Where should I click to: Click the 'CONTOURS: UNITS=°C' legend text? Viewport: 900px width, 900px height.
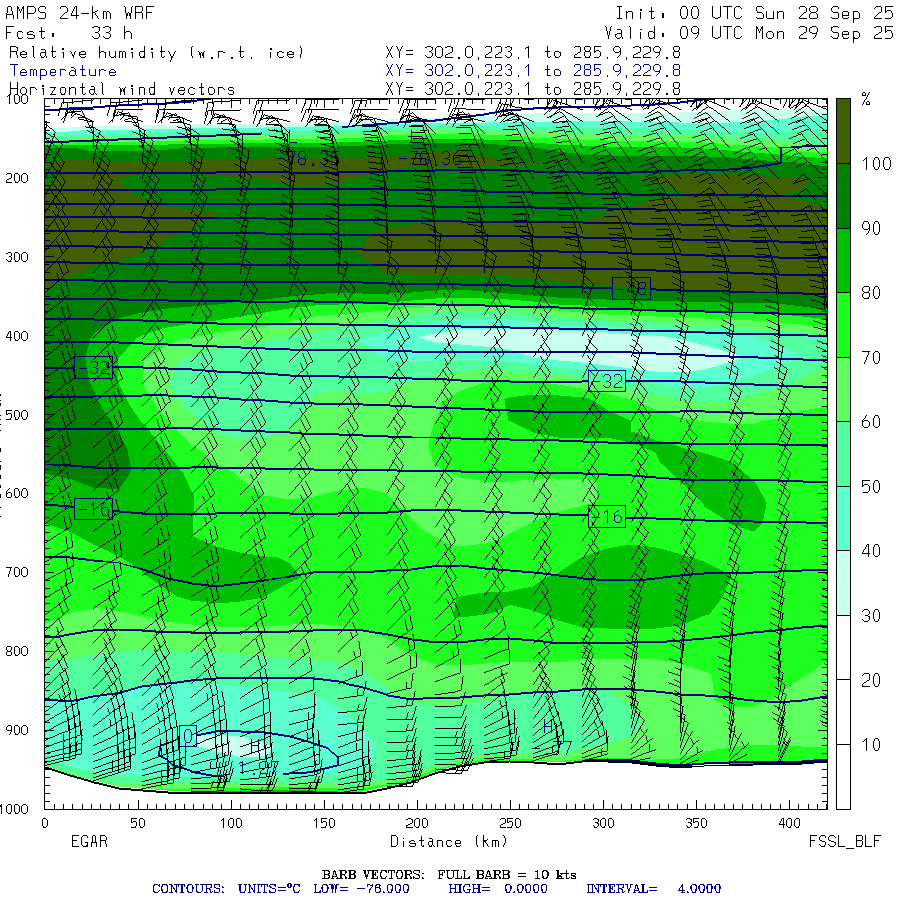(x=226, y=889)
